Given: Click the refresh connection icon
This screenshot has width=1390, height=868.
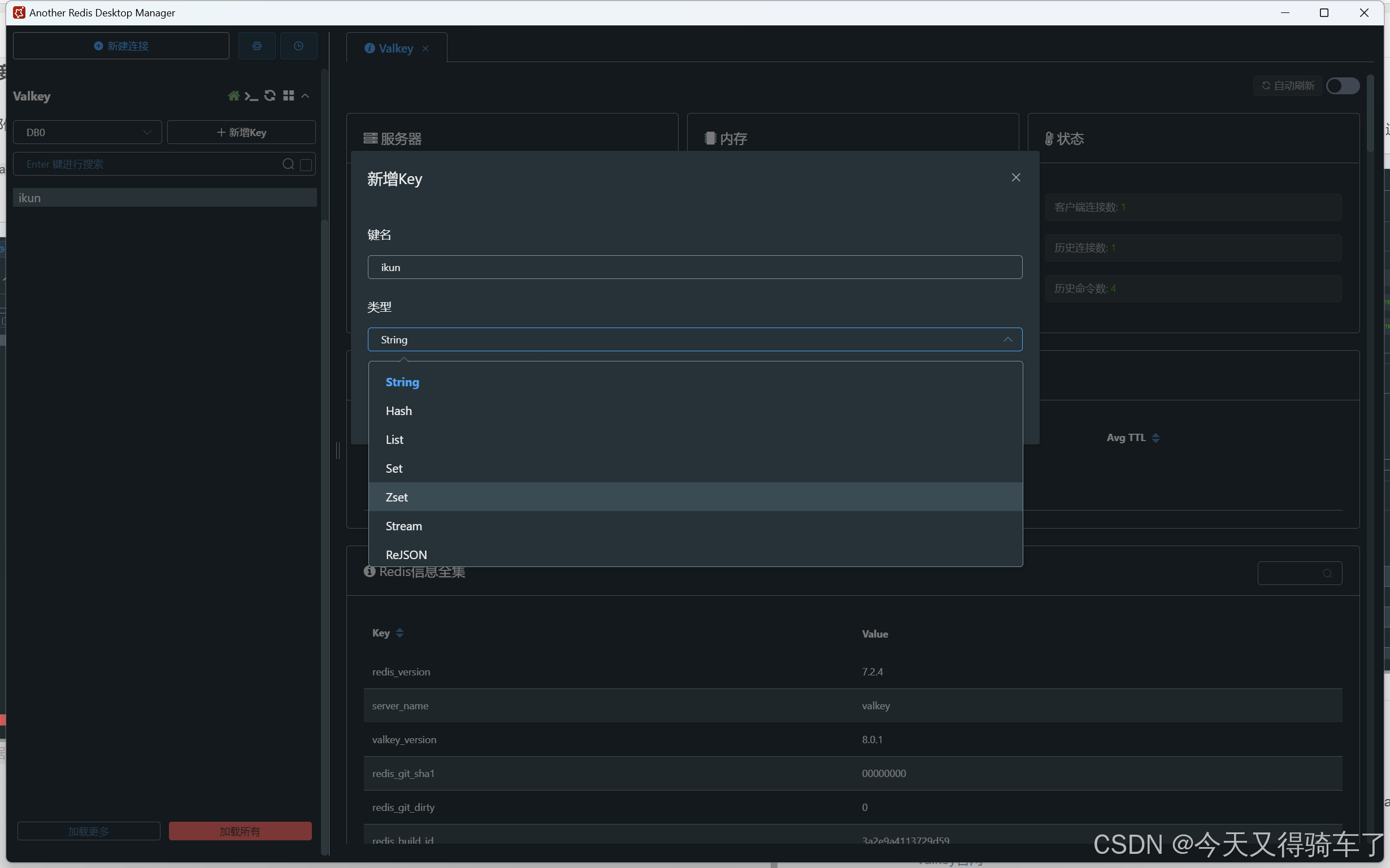Looking at the screenshot, I should point(270,96).
